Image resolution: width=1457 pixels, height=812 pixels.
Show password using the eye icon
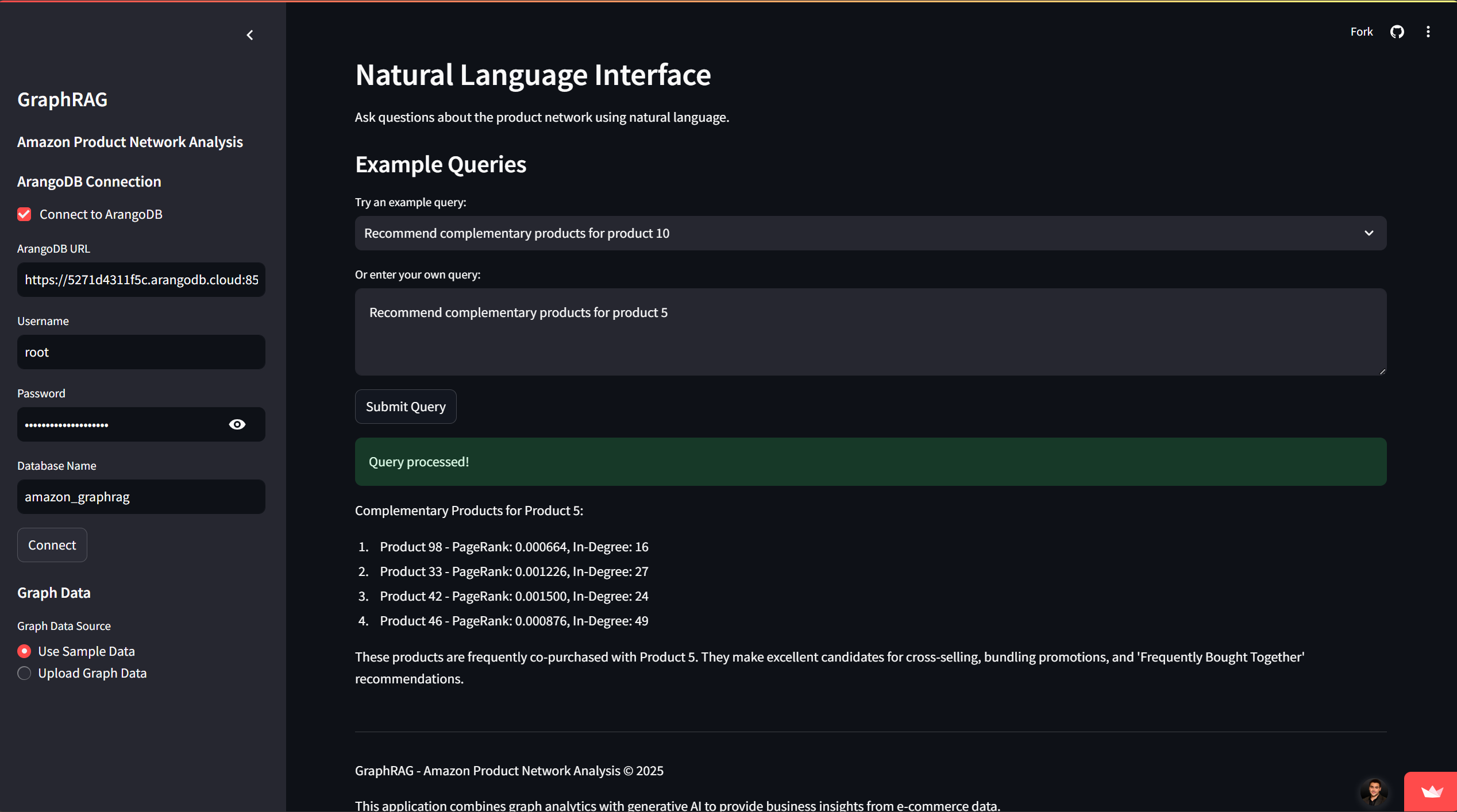tap(237, 424)
